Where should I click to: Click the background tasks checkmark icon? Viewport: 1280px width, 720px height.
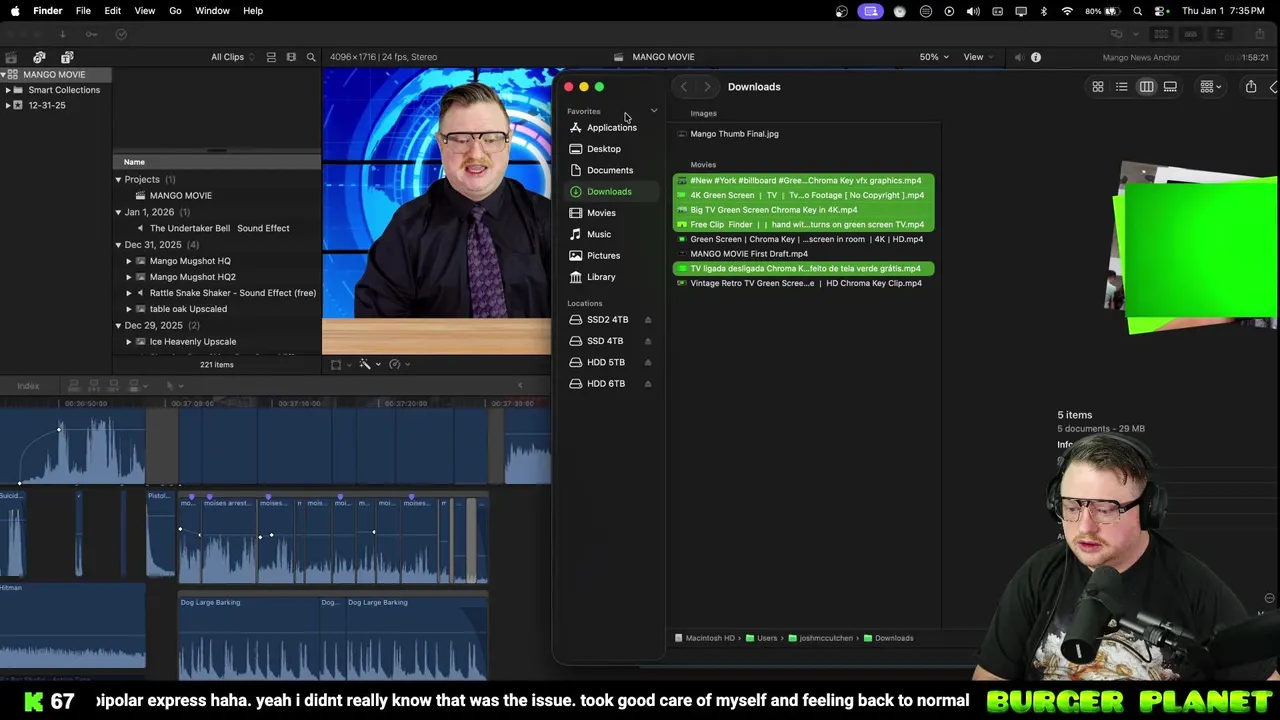(121, 34)
